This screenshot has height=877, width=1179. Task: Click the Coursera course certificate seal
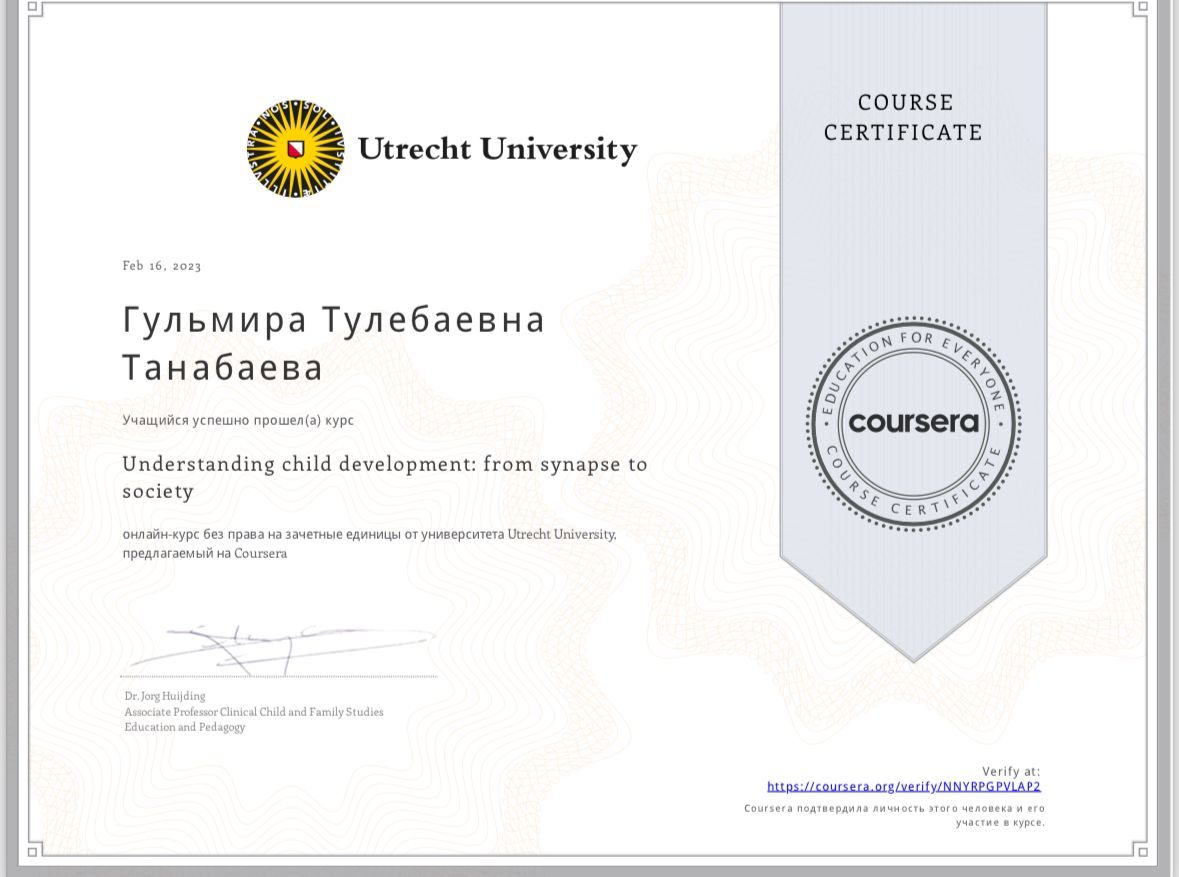click(914, 423)
